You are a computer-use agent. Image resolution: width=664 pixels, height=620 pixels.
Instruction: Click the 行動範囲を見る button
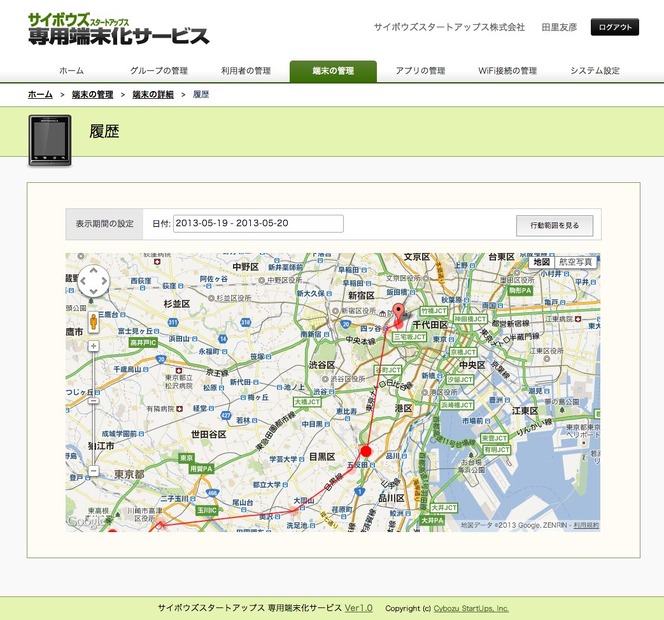555,225
